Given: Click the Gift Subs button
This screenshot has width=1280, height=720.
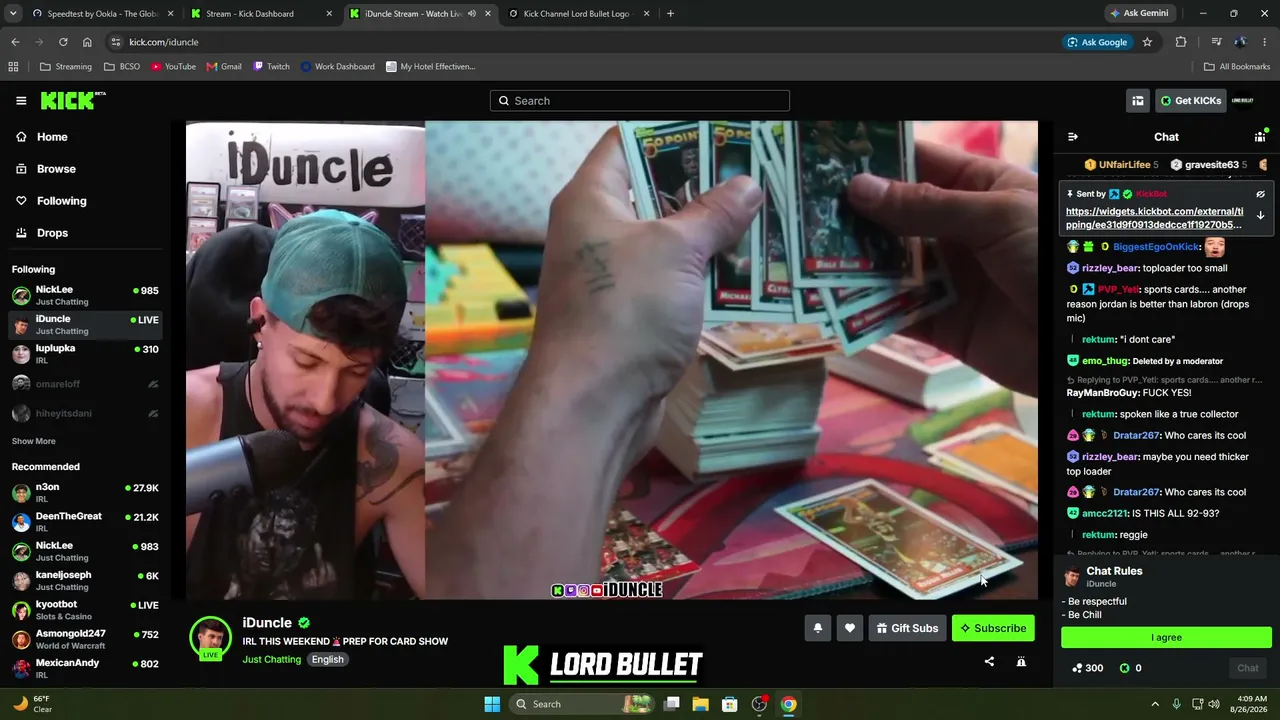Looking at the screenshot, I should point(907,628).
